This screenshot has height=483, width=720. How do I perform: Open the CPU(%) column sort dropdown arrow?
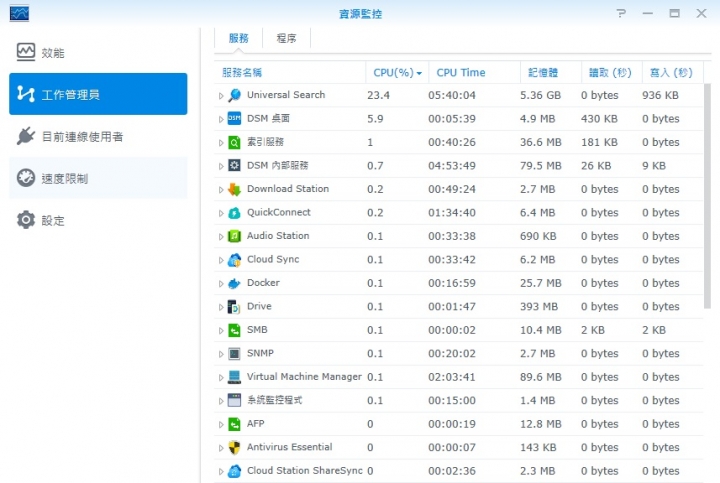pyautogui.click(x=419, y=73)
